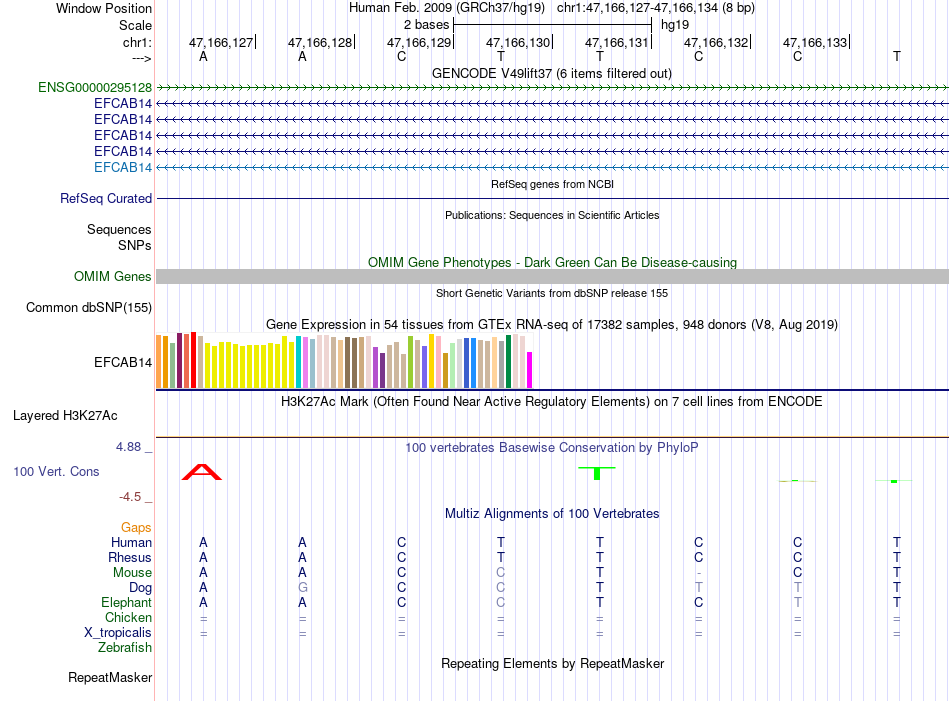Click EFCAB14 label beside GTEx expression bars
This screenshot has height=701, width=950.
[x=123, y=362]
